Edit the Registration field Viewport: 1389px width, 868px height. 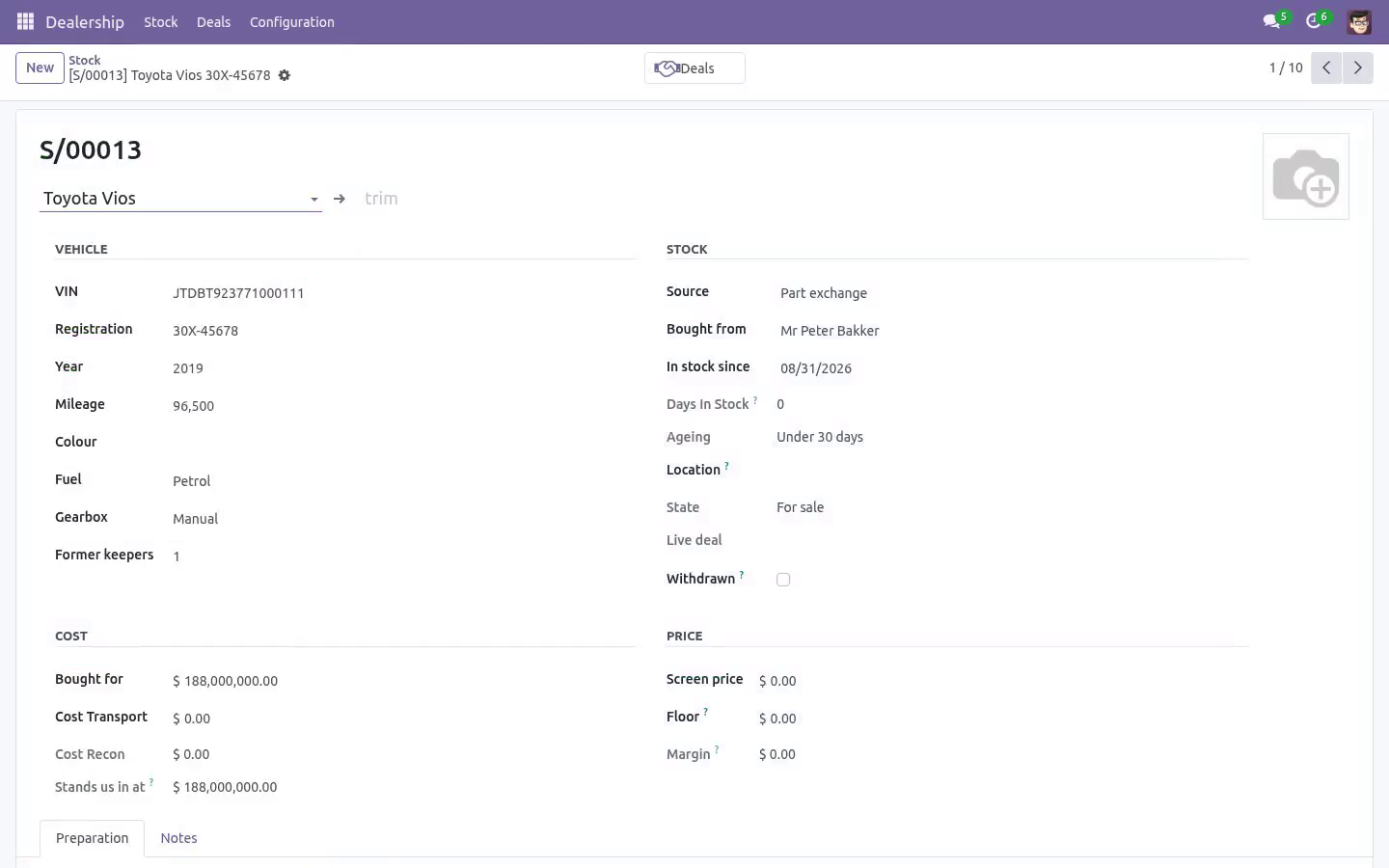(400, 330)
